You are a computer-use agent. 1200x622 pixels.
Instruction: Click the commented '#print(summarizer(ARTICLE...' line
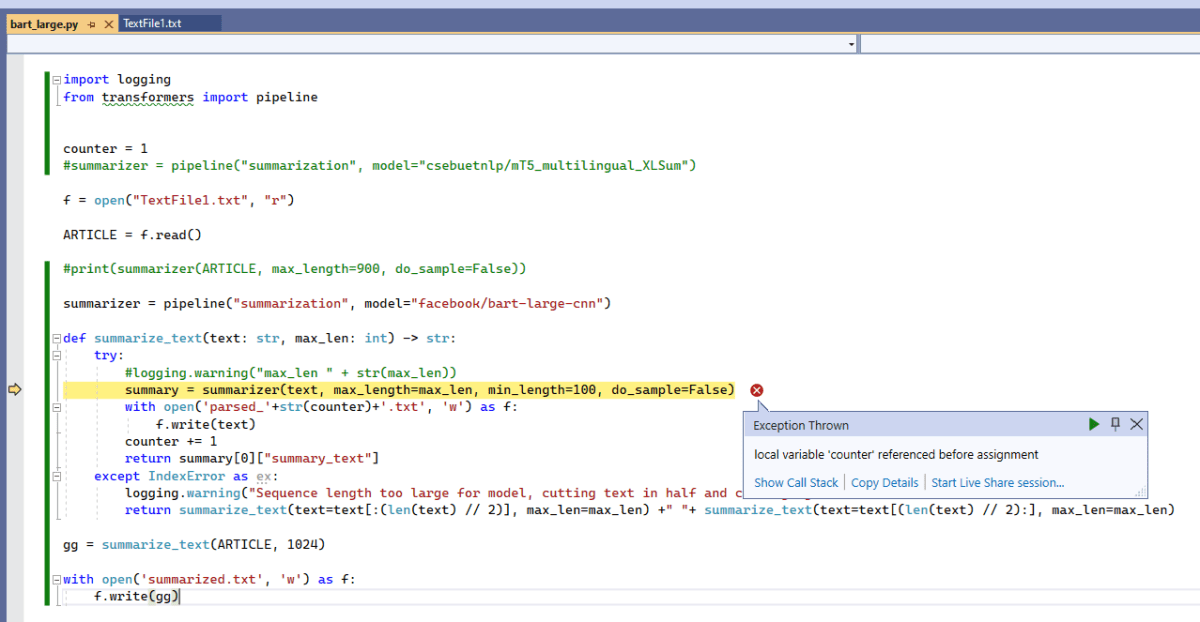294,270
